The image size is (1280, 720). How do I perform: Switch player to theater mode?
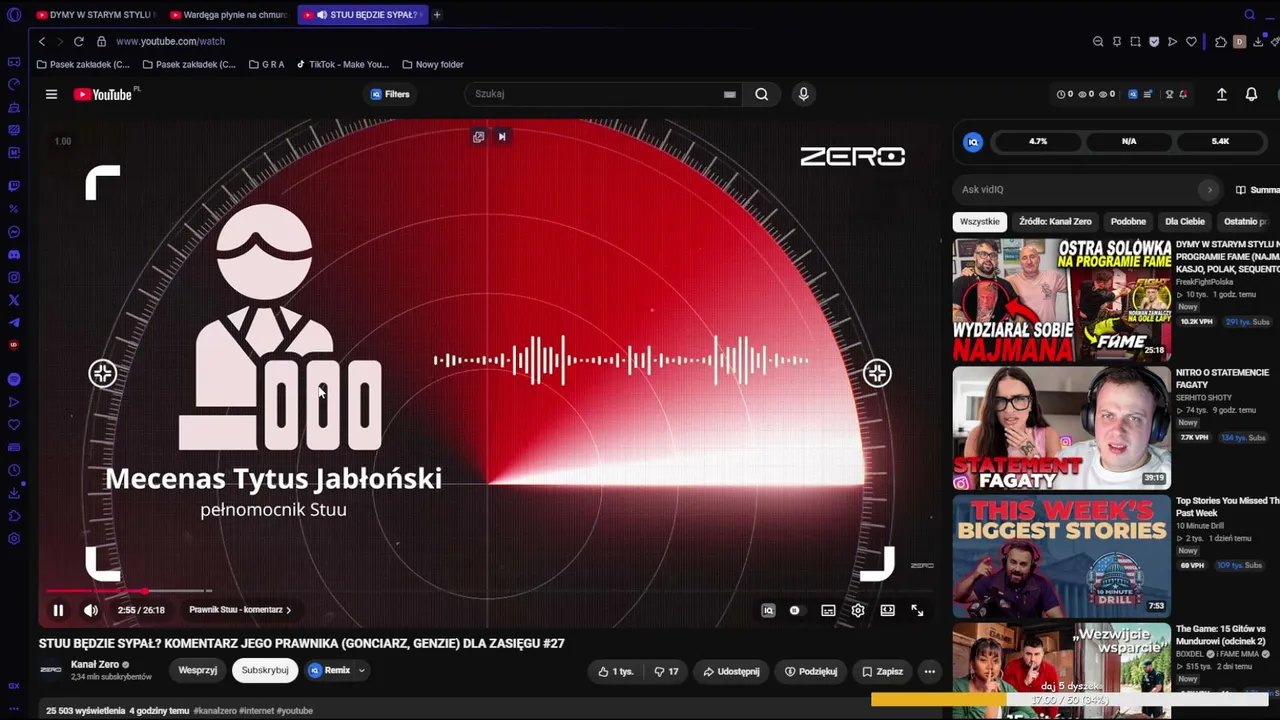pyautogui.click(x=887, y=610)
